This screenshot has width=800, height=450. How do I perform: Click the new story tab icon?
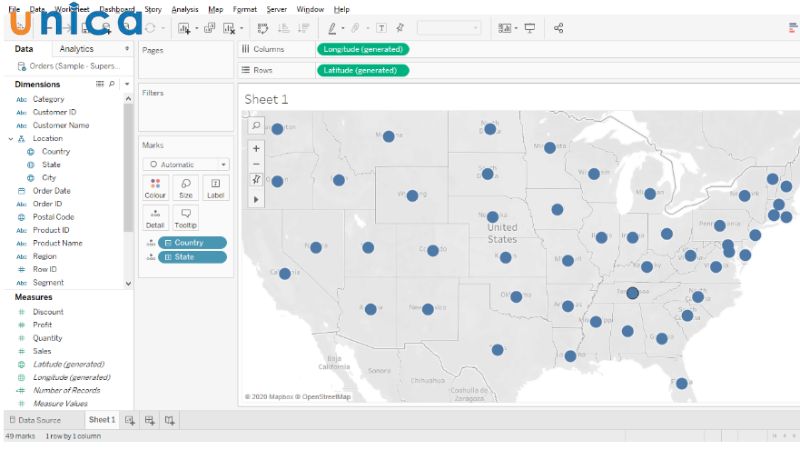(x=169, y=420)
